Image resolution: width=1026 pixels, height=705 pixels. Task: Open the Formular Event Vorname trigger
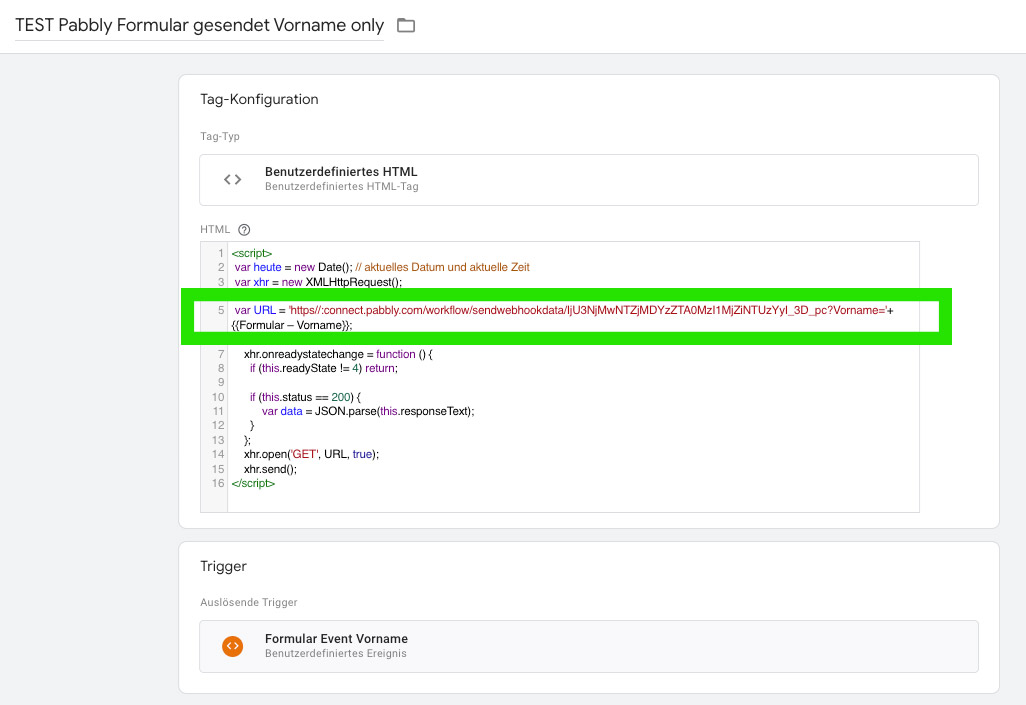tap(589, 646)
